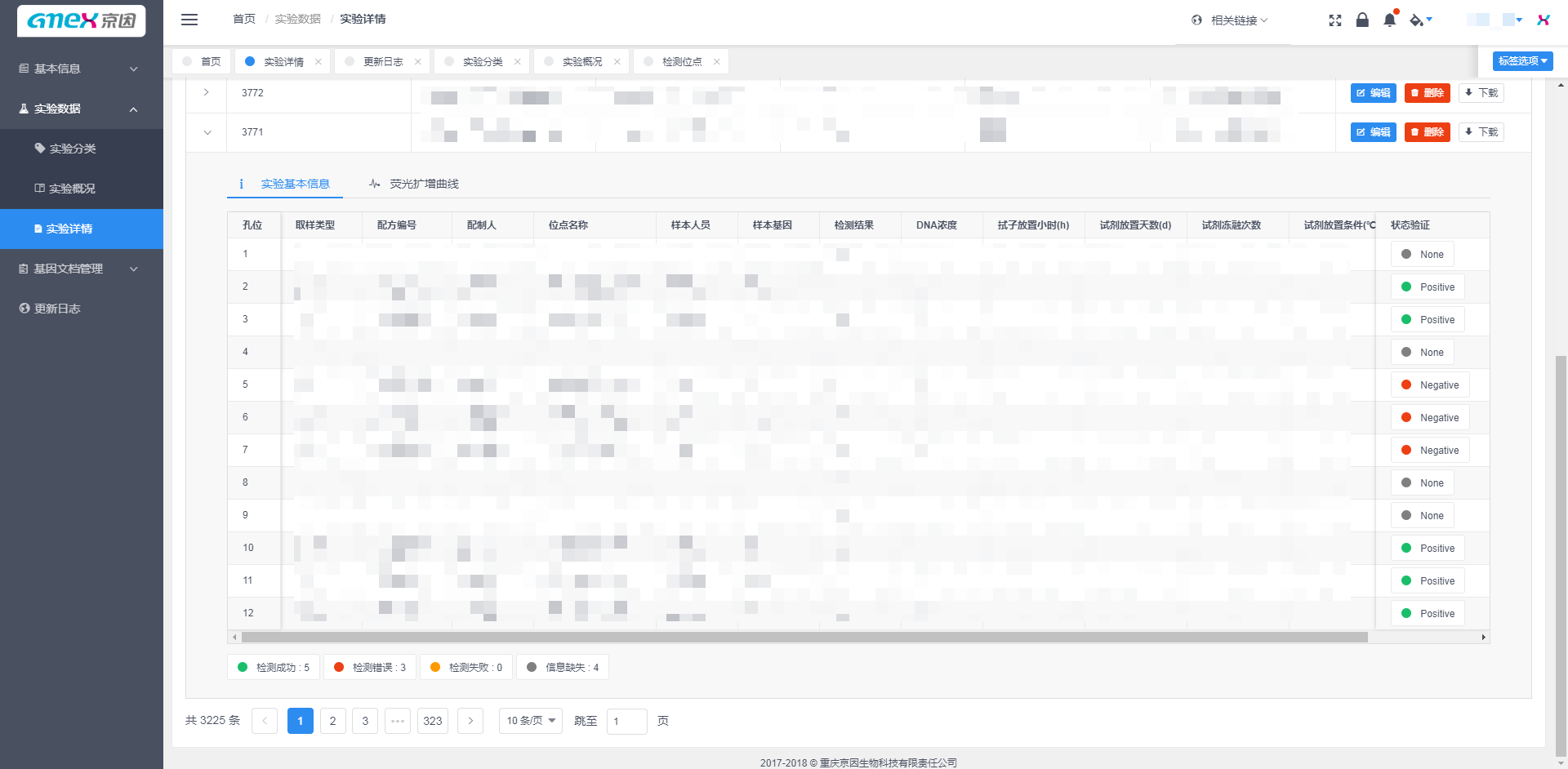Image resolution: width=1568 pixels, height=769 pixels.
Task: Click page vertical scrollbar thumb
Action: [1561, 555]
